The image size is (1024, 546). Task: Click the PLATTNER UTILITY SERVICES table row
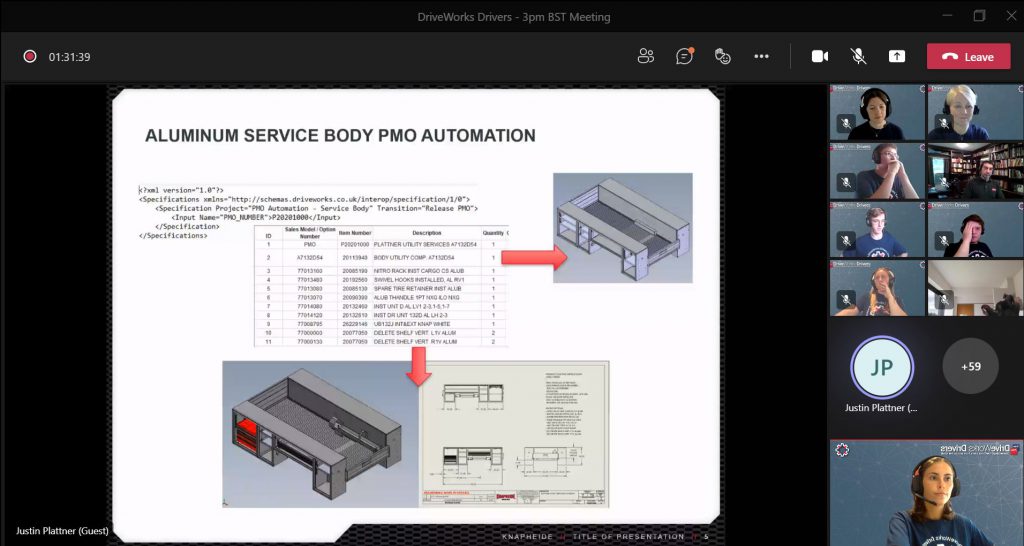pos(381,244)
